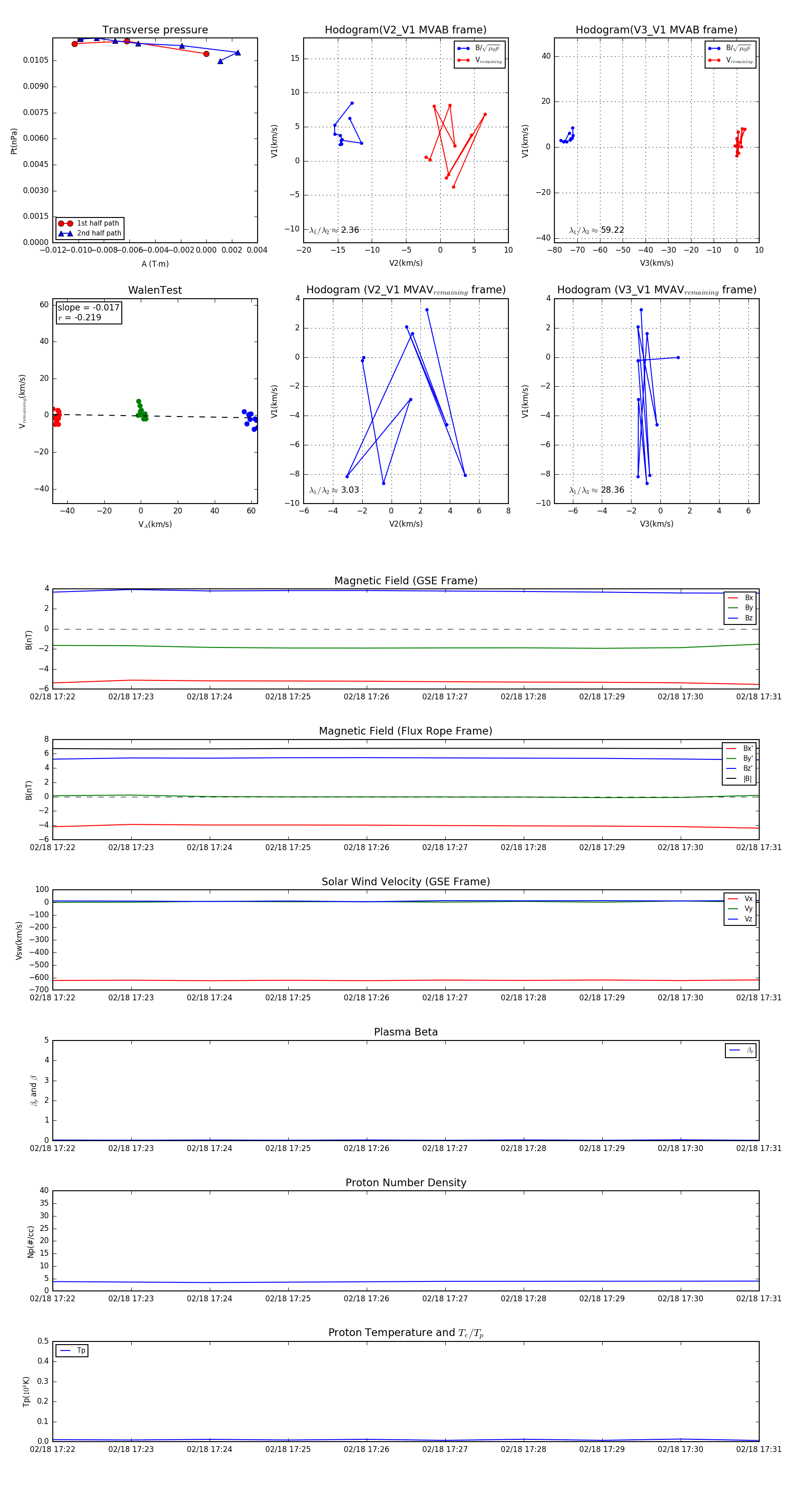Click the 'Np(#/cc)' y-axis label
This screenshot has width=812, height=1489.
tap(31, 1242)
